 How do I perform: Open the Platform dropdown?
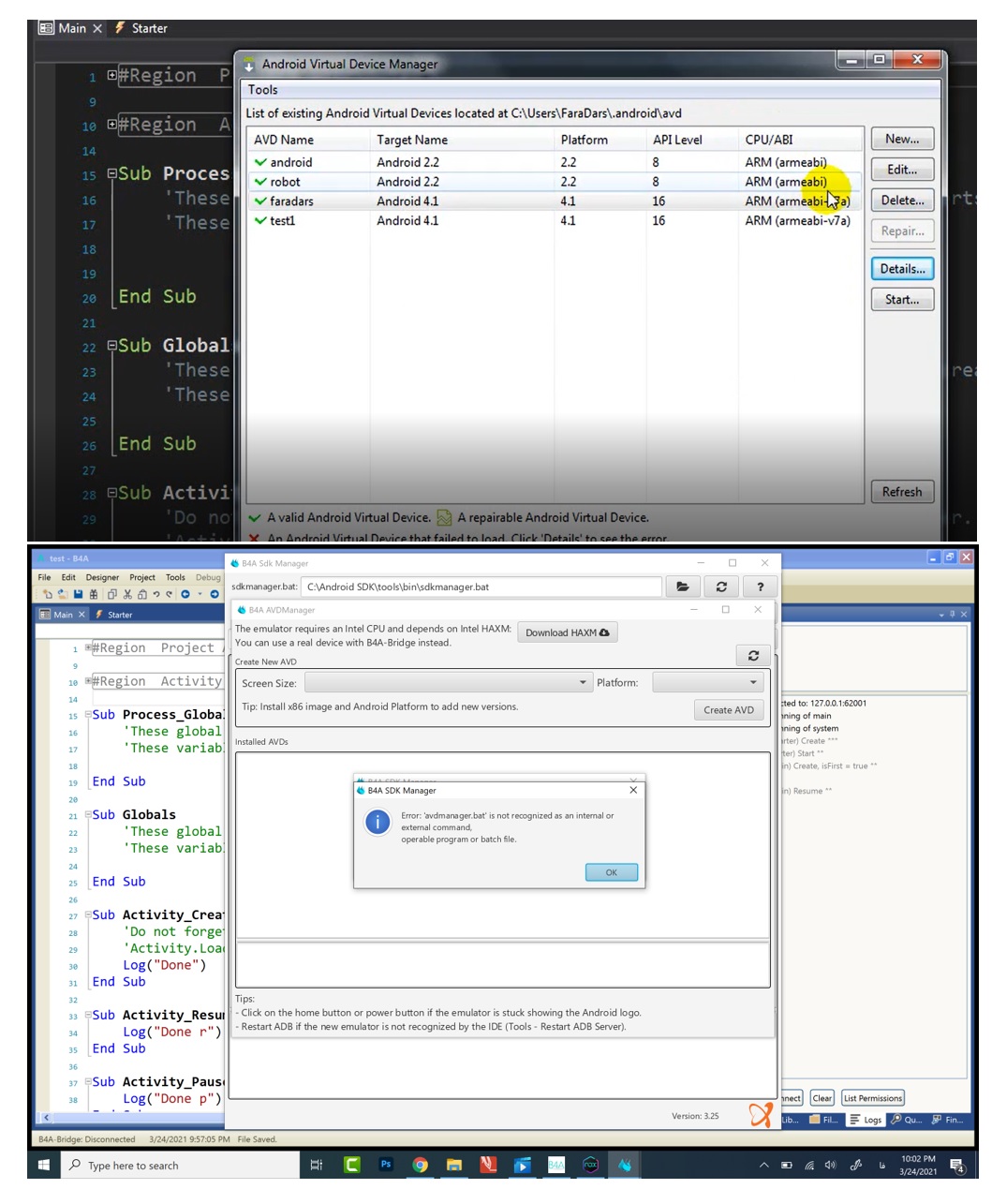coord(707,683)
